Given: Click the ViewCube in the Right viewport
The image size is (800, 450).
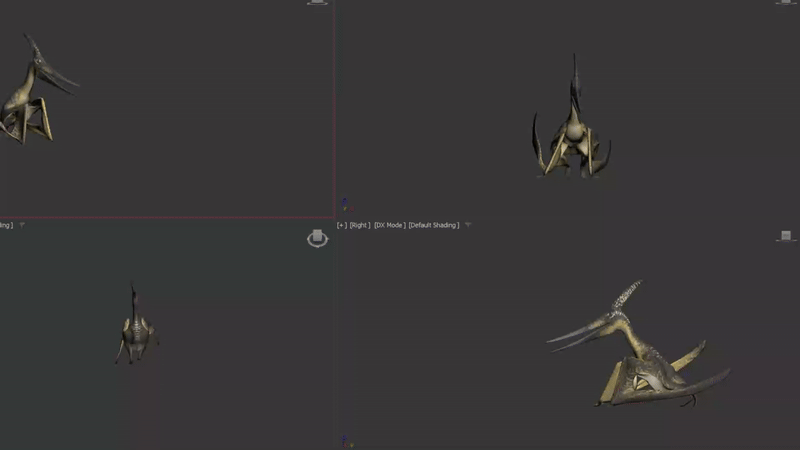Looking at the screenshot, I should tap(786, 236).
